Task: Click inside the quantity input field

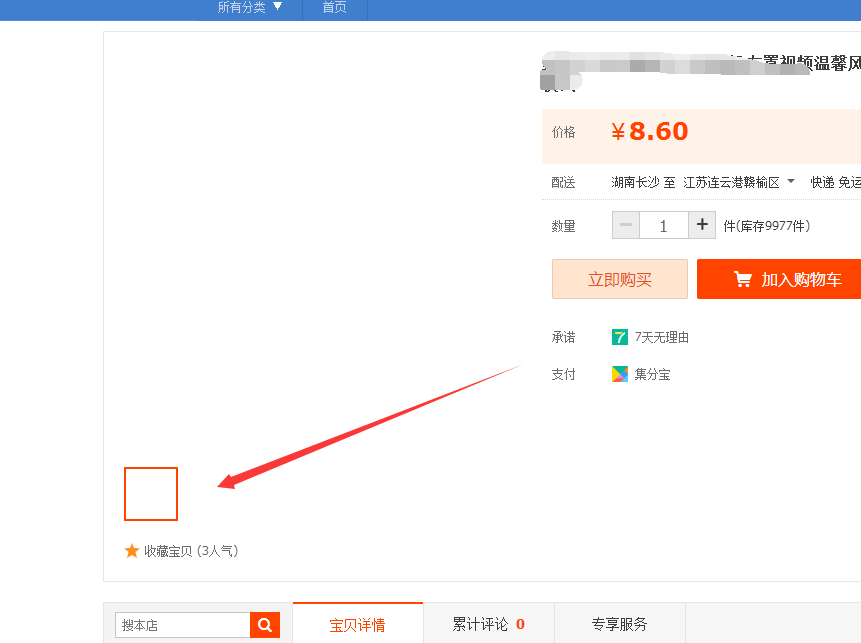Action: pos(663,224)
